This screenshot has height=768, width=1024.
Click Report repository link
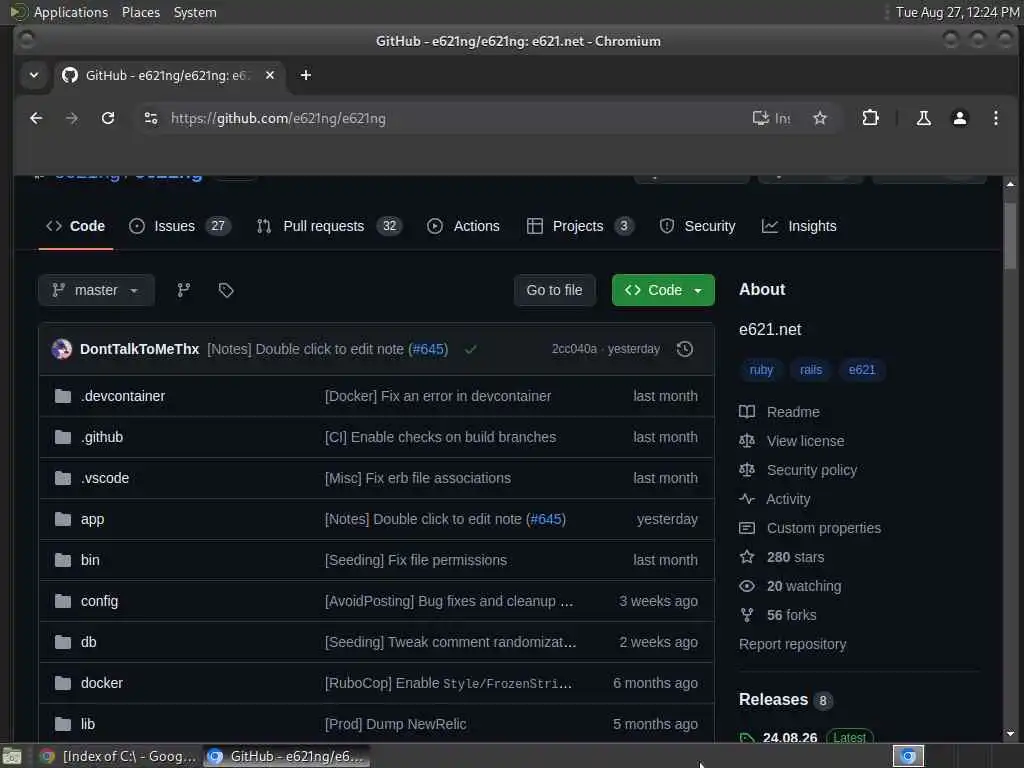click(x=792, y=645)
